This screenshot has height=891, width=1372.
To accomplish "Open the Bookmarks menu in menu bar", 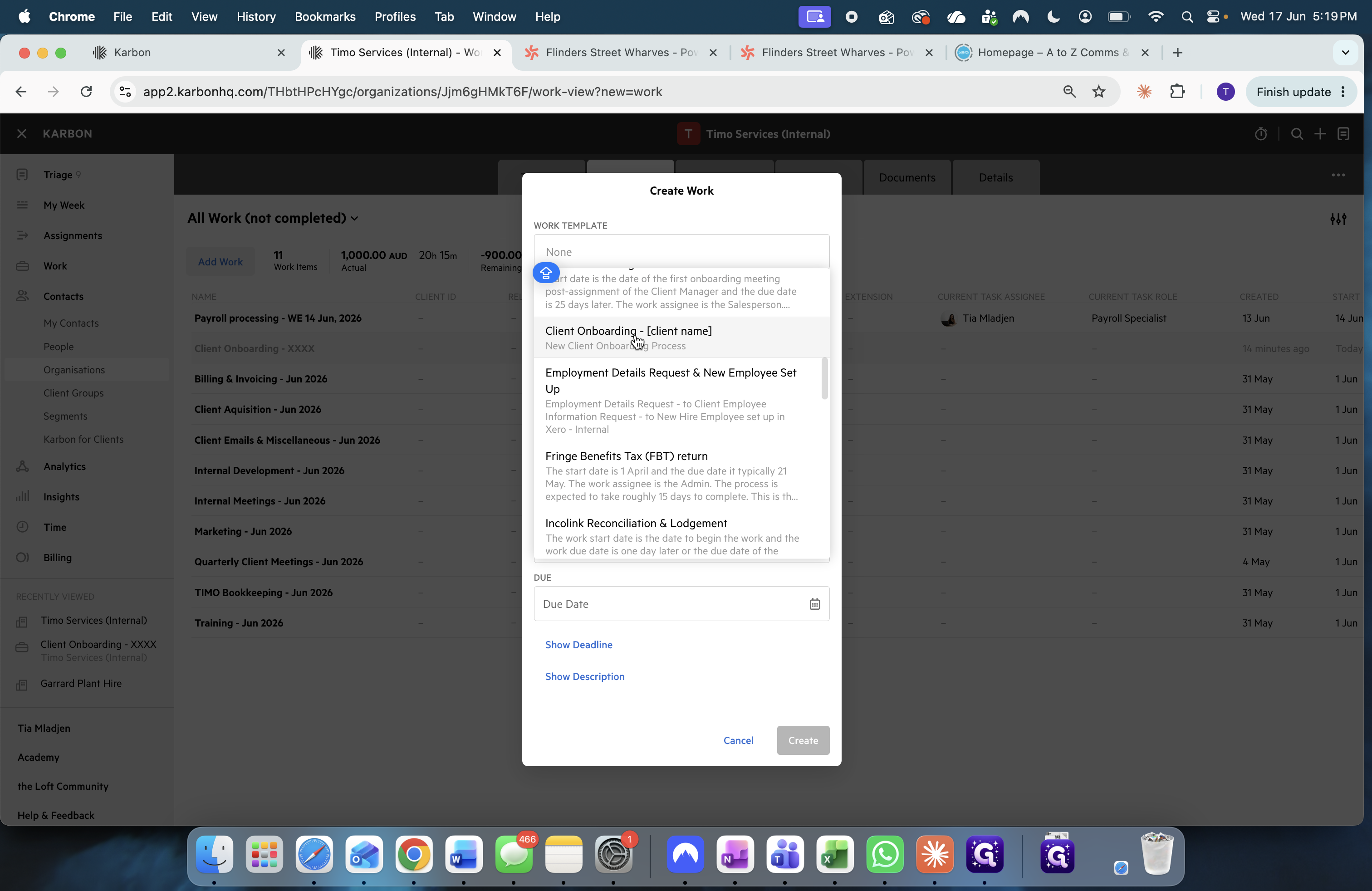I will click(x=325, y=17).
